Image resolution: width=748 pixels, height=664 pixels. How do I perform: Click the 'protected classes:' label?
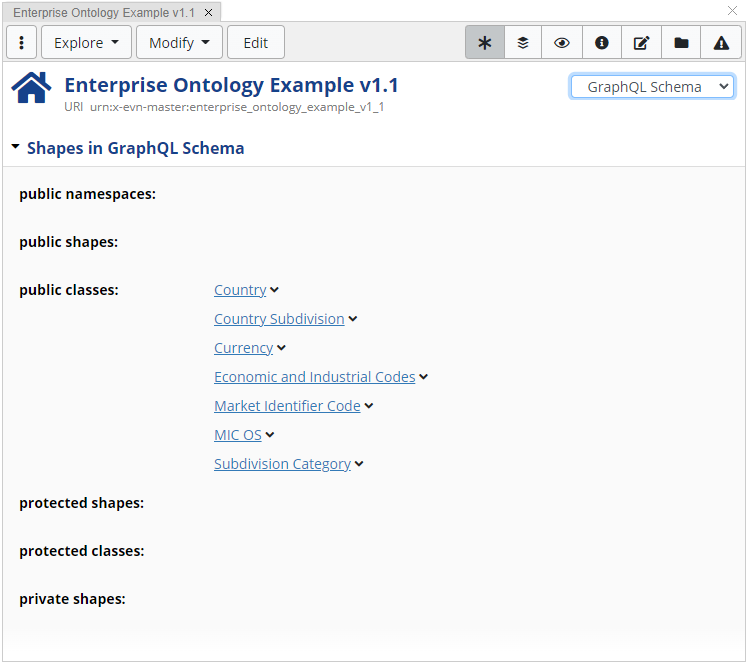pos(82,551)
